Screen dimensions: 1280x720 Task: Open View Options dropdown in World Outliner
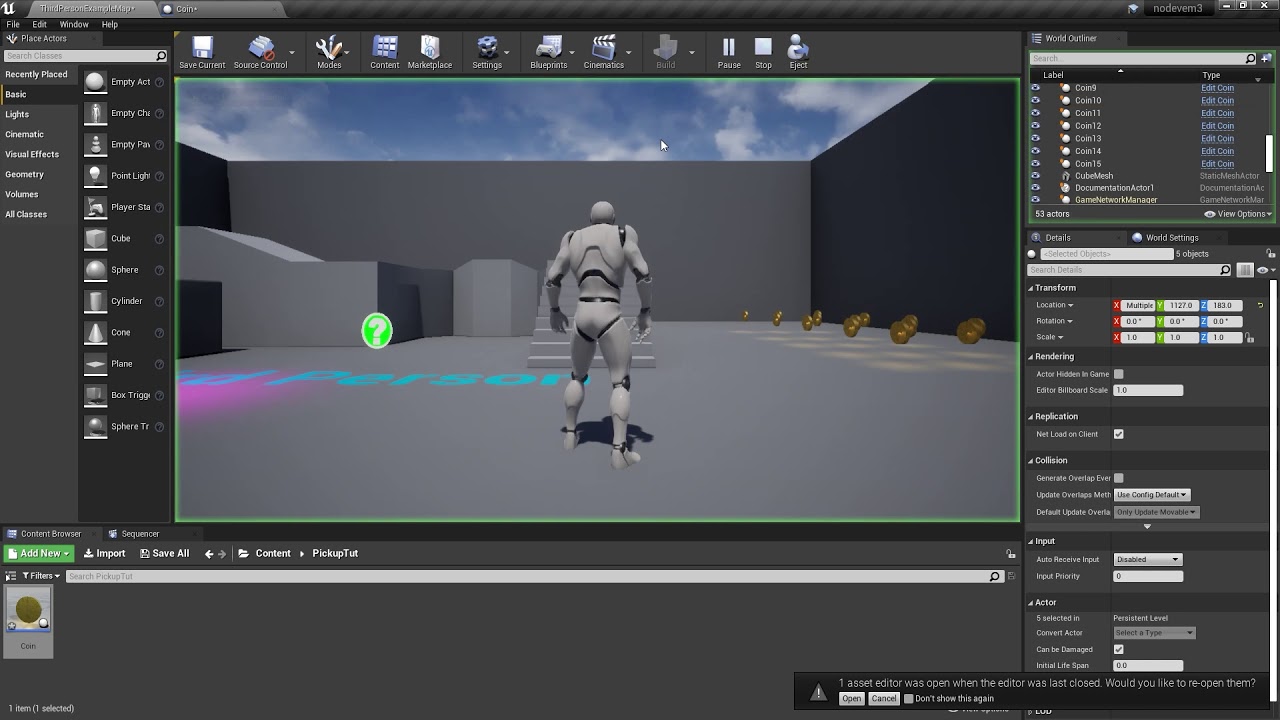point(1238,214)
